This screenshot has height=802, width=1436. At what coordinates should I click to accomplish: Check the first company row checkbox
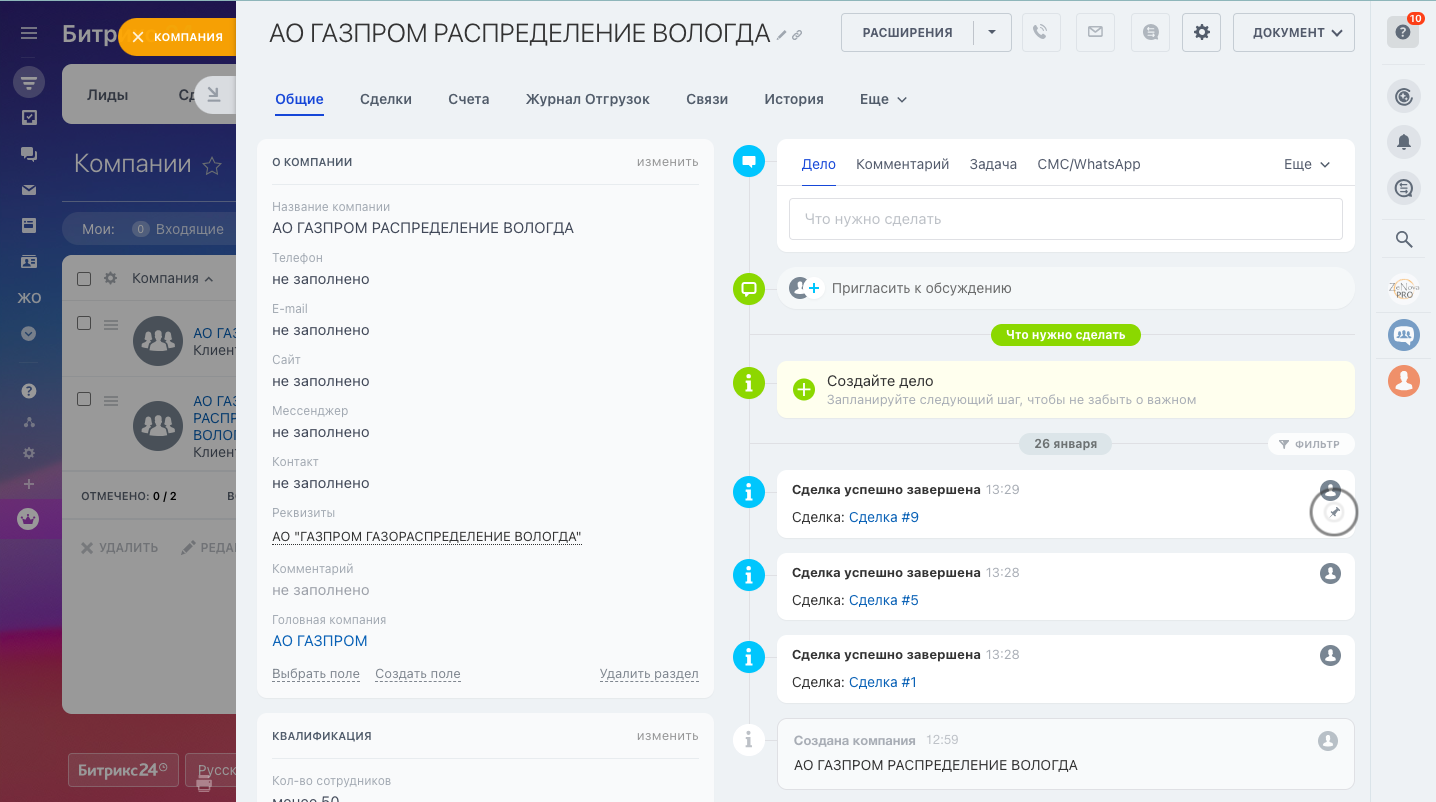[x=85, y=323]
